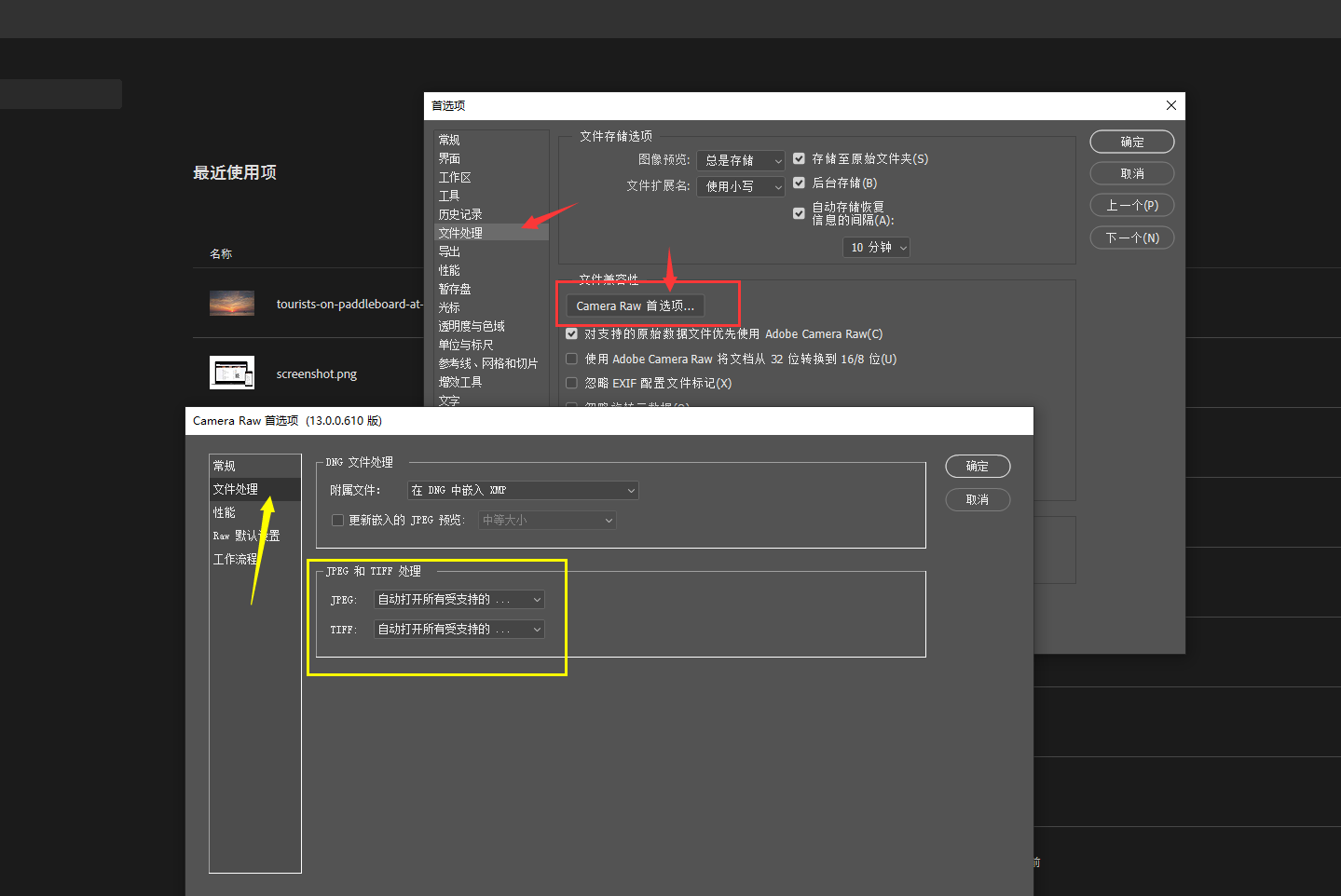This screenshot has height=896, width=1341.
Task: Open the sunset tourists-on-paddleboard thumbnail
Action: click(x=232, y=304)
